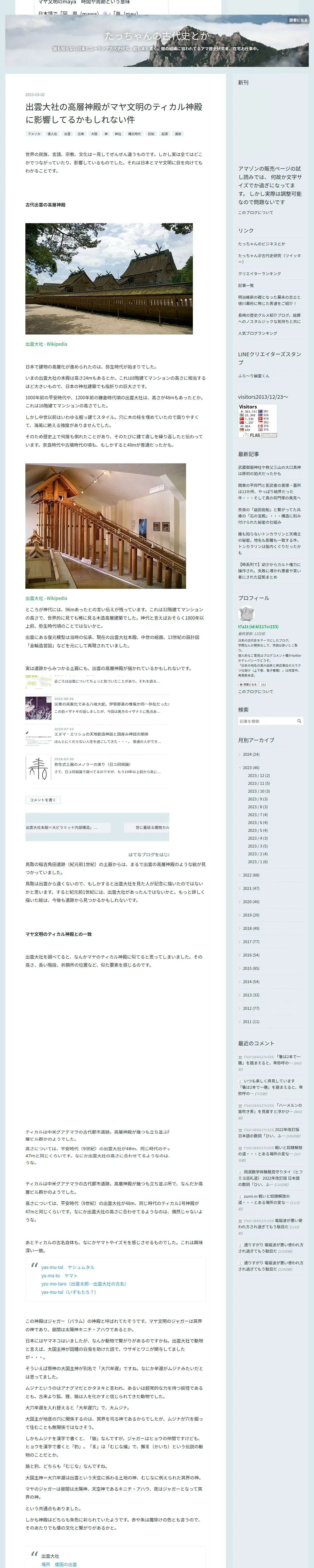Open yzu-mo-taro quoted link

click(x=84, y=1284)
